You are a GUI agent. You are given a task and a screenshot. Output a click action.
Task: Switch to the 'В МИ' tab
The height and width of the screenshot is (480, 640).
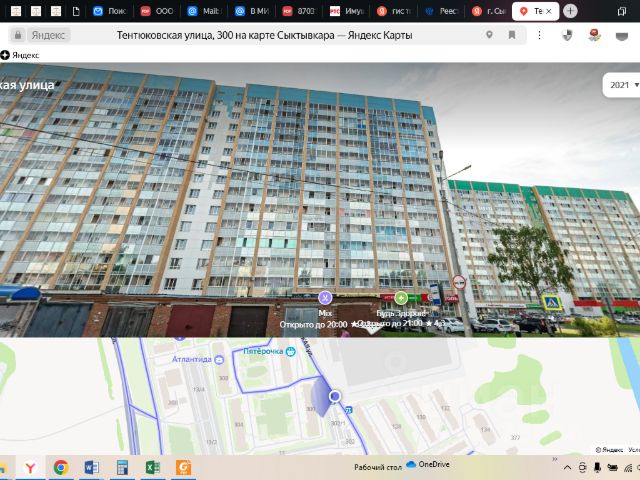click(252, 11)
